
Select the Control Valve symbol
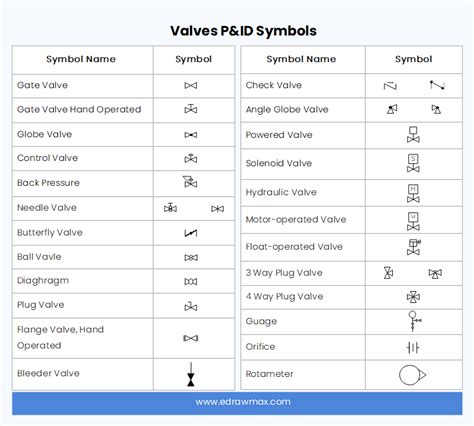coord(191,158)
